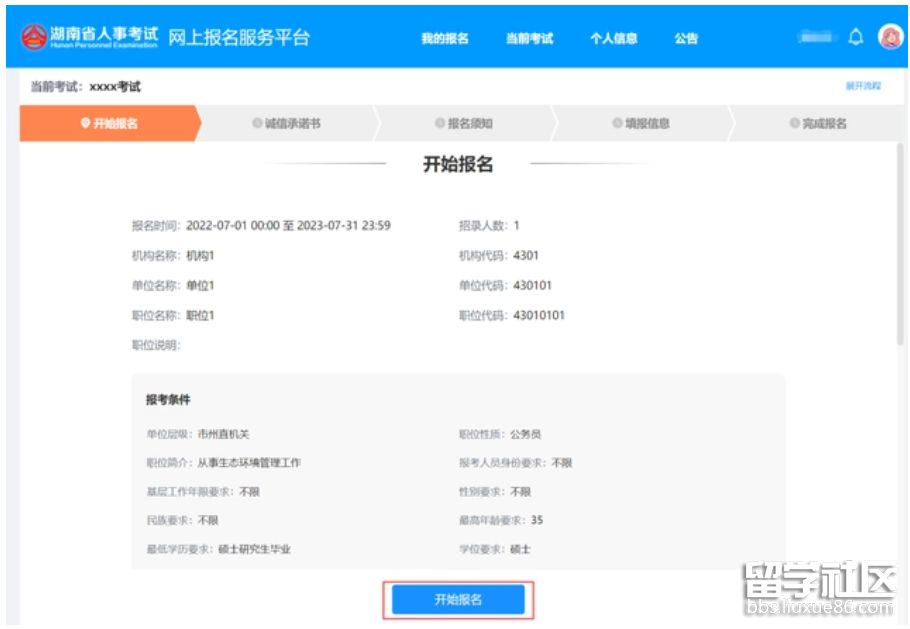Click the circle icon beside 报名须知

pos(440,124)
